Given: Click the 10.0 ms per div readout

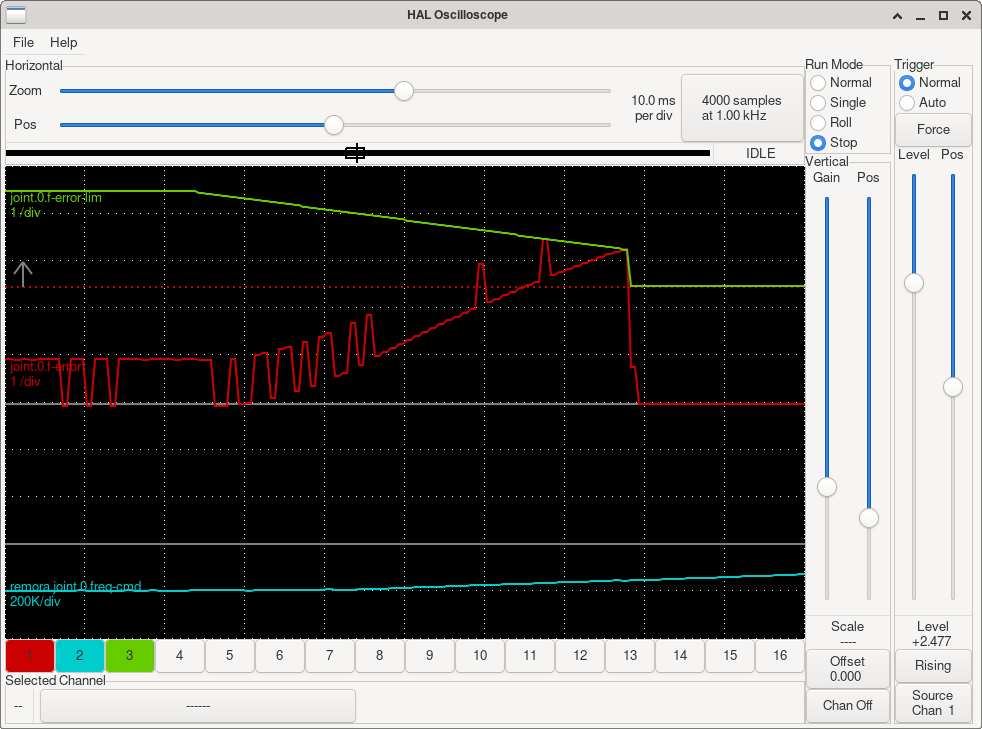Looking at the screenshot, I should [x=653, y=108].
